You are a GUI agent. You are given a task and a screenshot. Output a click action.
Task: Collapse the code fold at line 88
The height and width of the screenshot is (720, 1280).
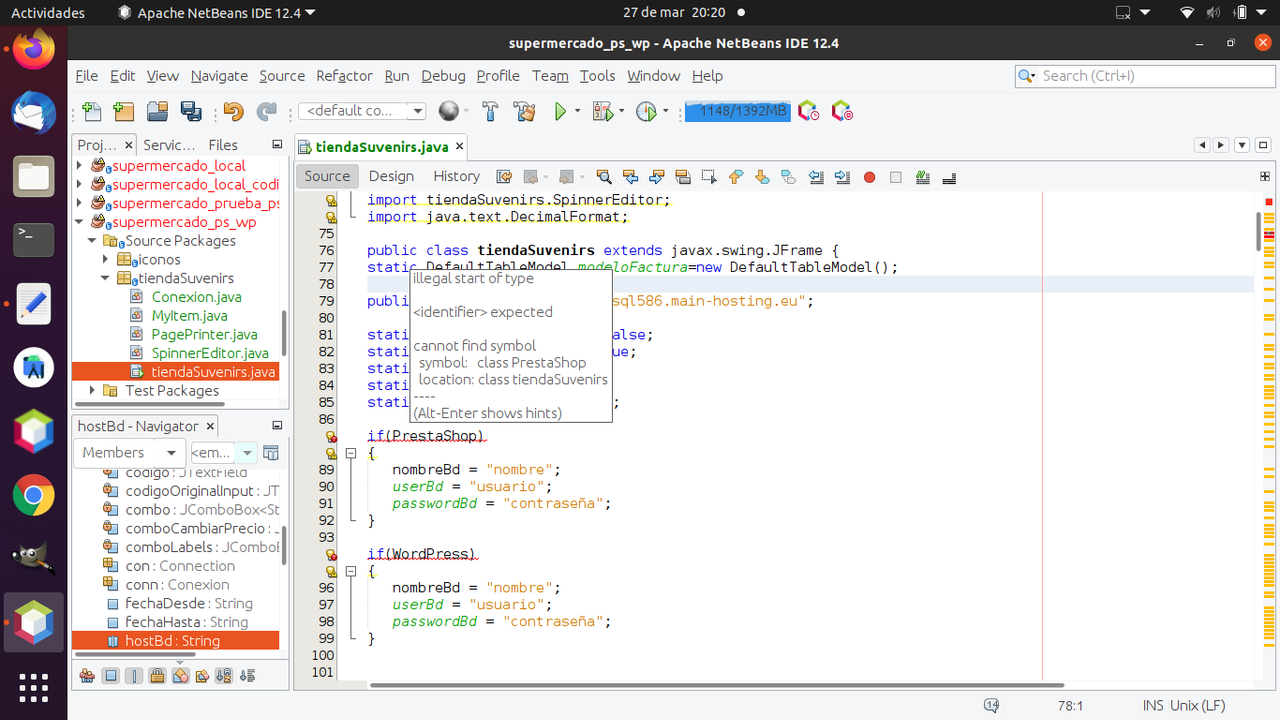tap(351, 454)
